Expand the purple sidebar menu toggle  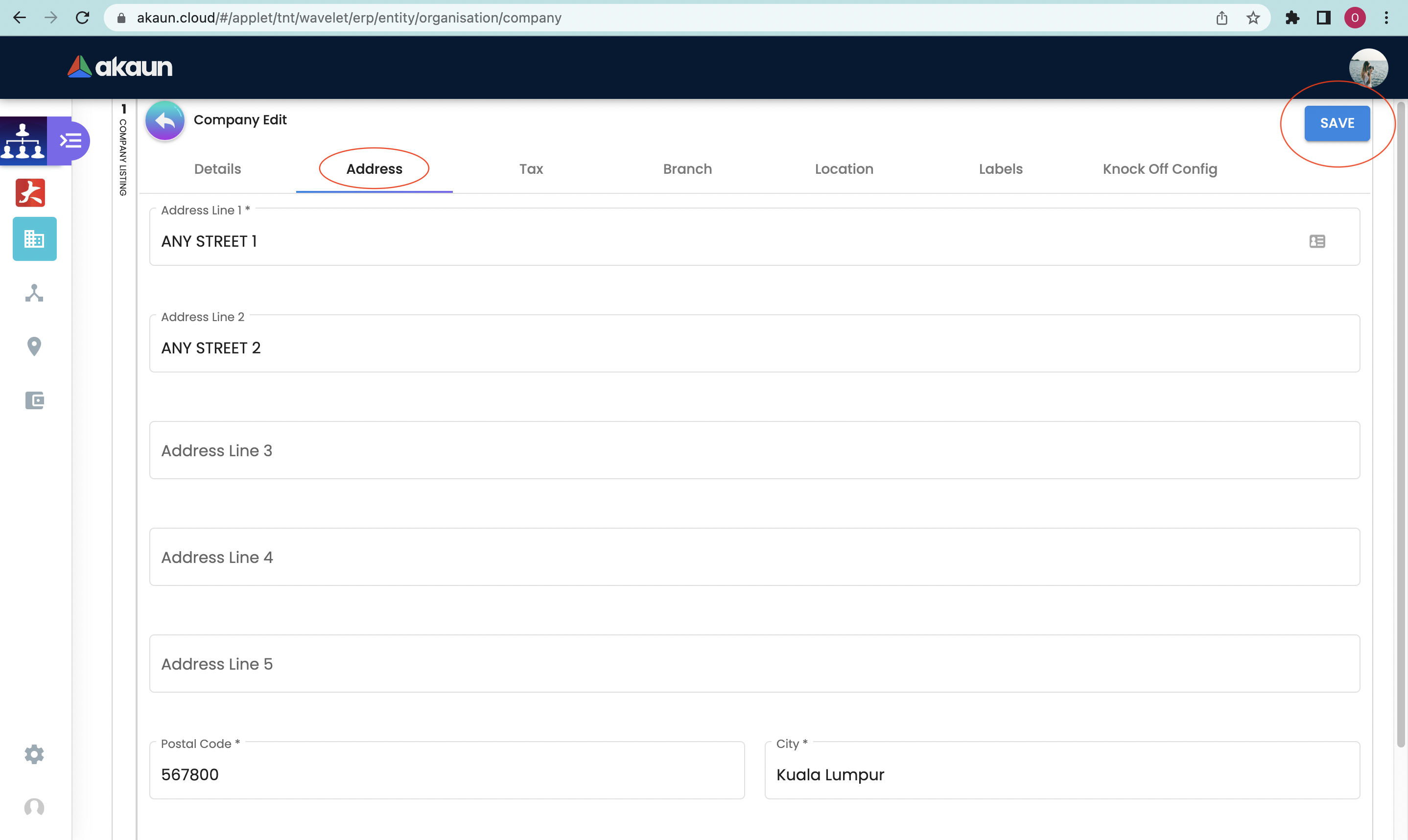tap(70, 140)
